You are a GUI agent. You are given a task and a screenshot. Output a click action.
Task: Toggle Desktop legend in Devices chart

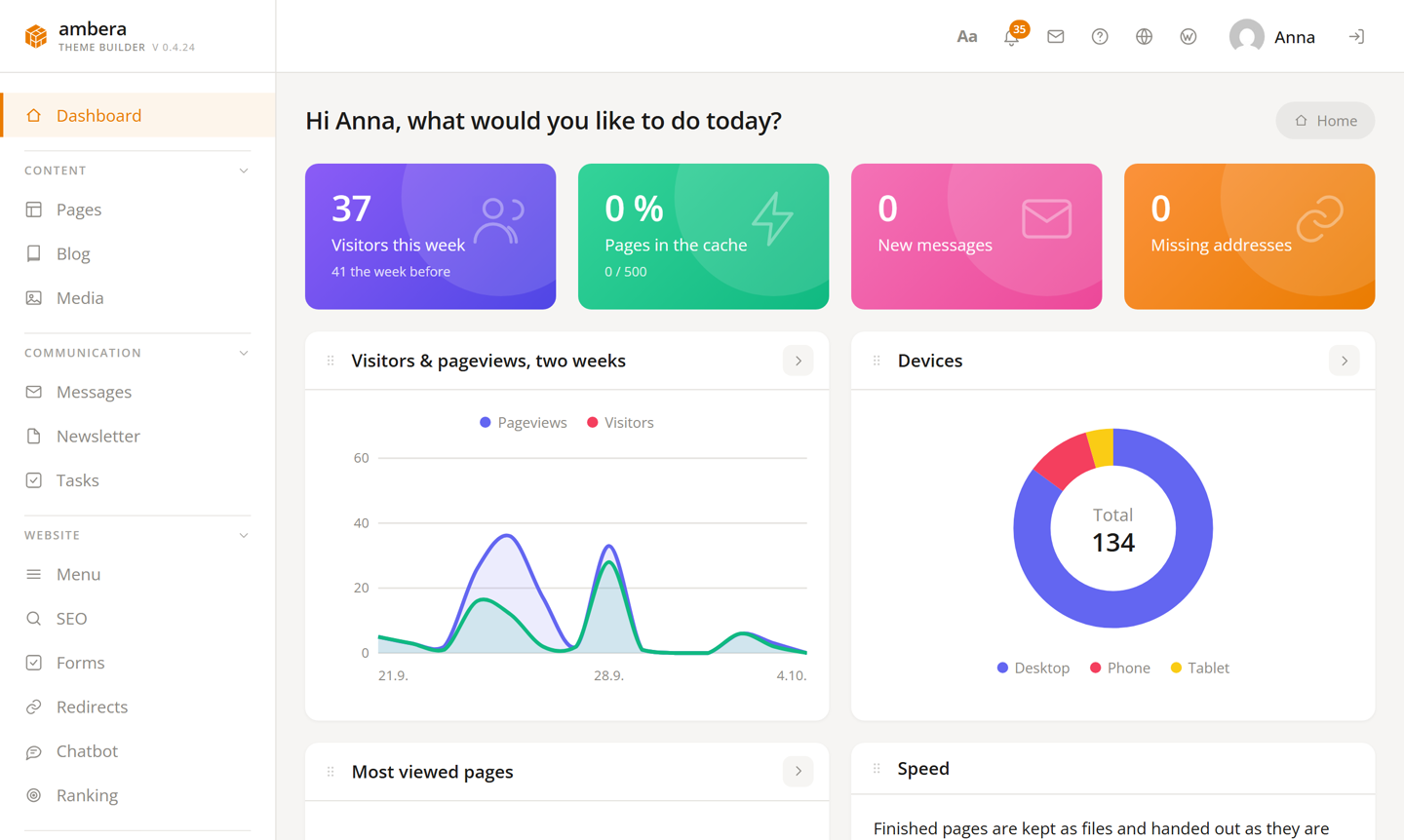(1033, 668)
